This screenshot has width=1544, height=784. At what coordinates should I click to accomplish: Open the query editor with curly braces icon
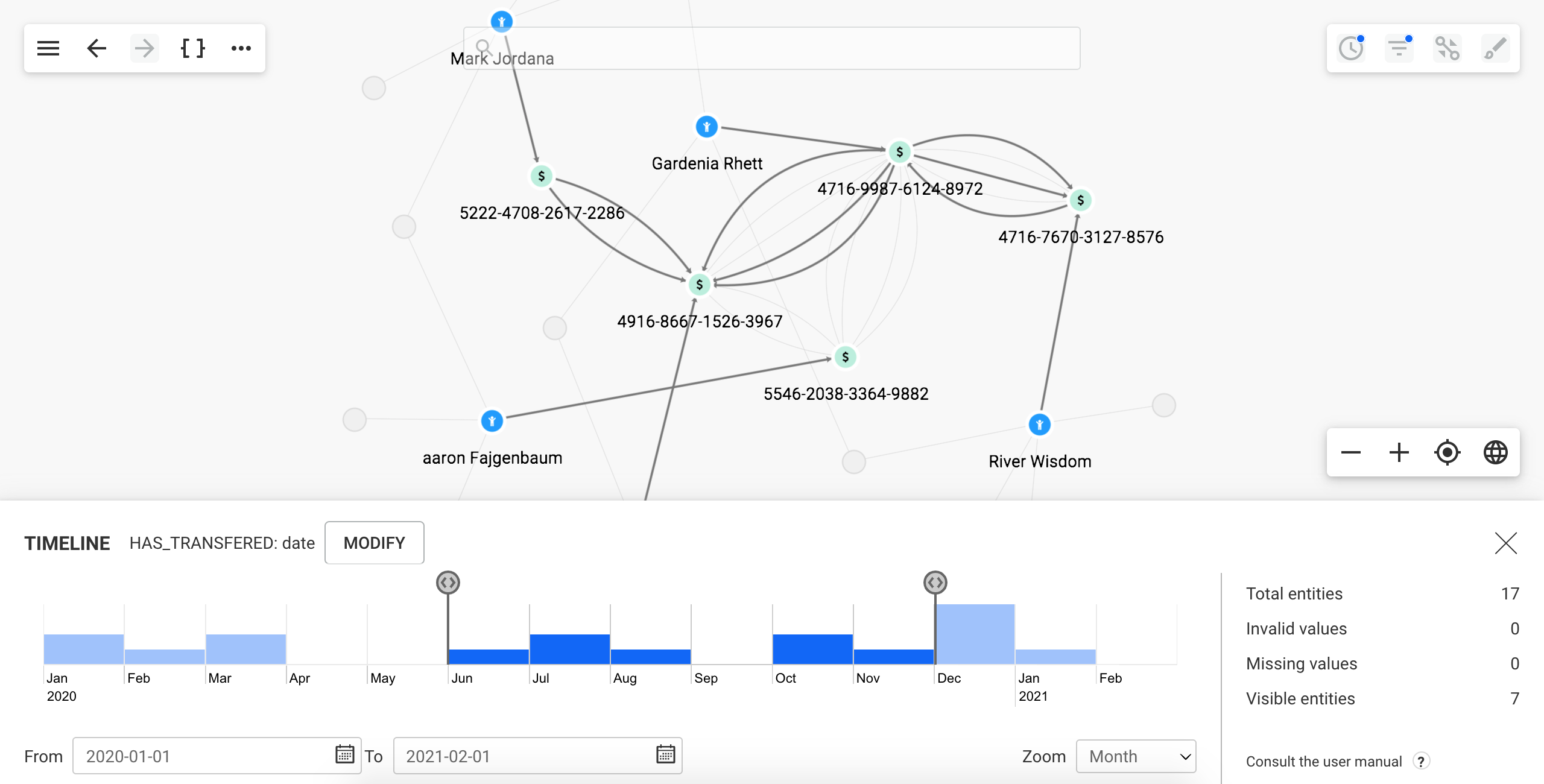point(192,48)
